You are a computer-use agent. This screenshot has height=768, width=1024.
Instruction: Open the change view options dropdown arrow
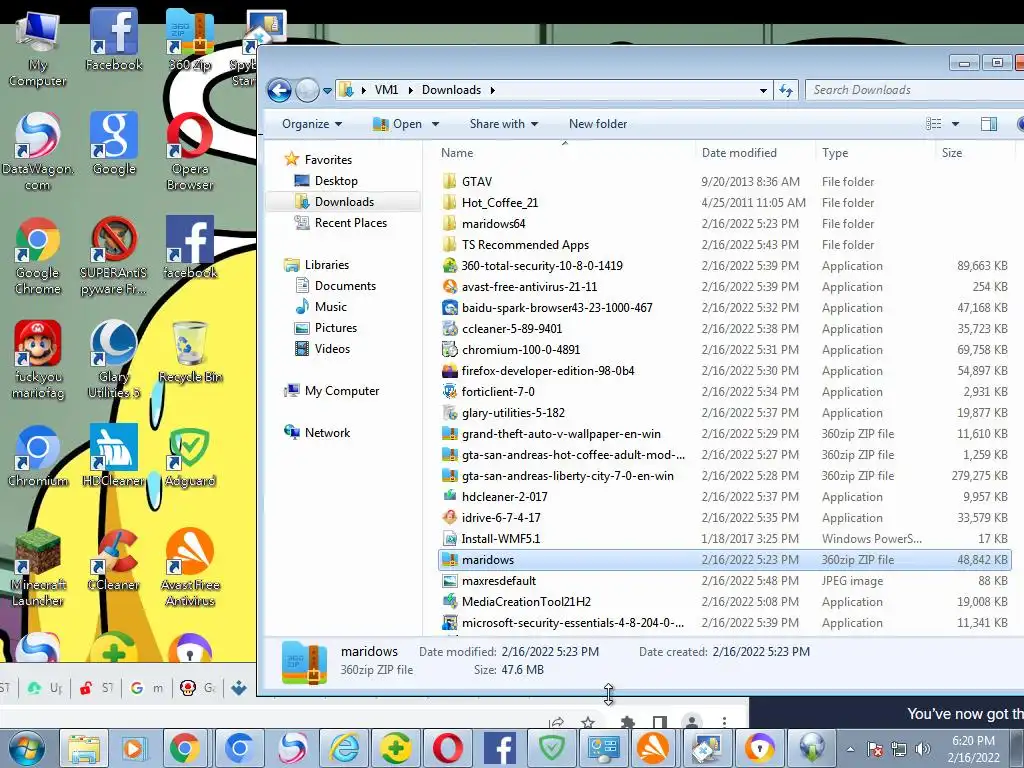click(955, 124)
